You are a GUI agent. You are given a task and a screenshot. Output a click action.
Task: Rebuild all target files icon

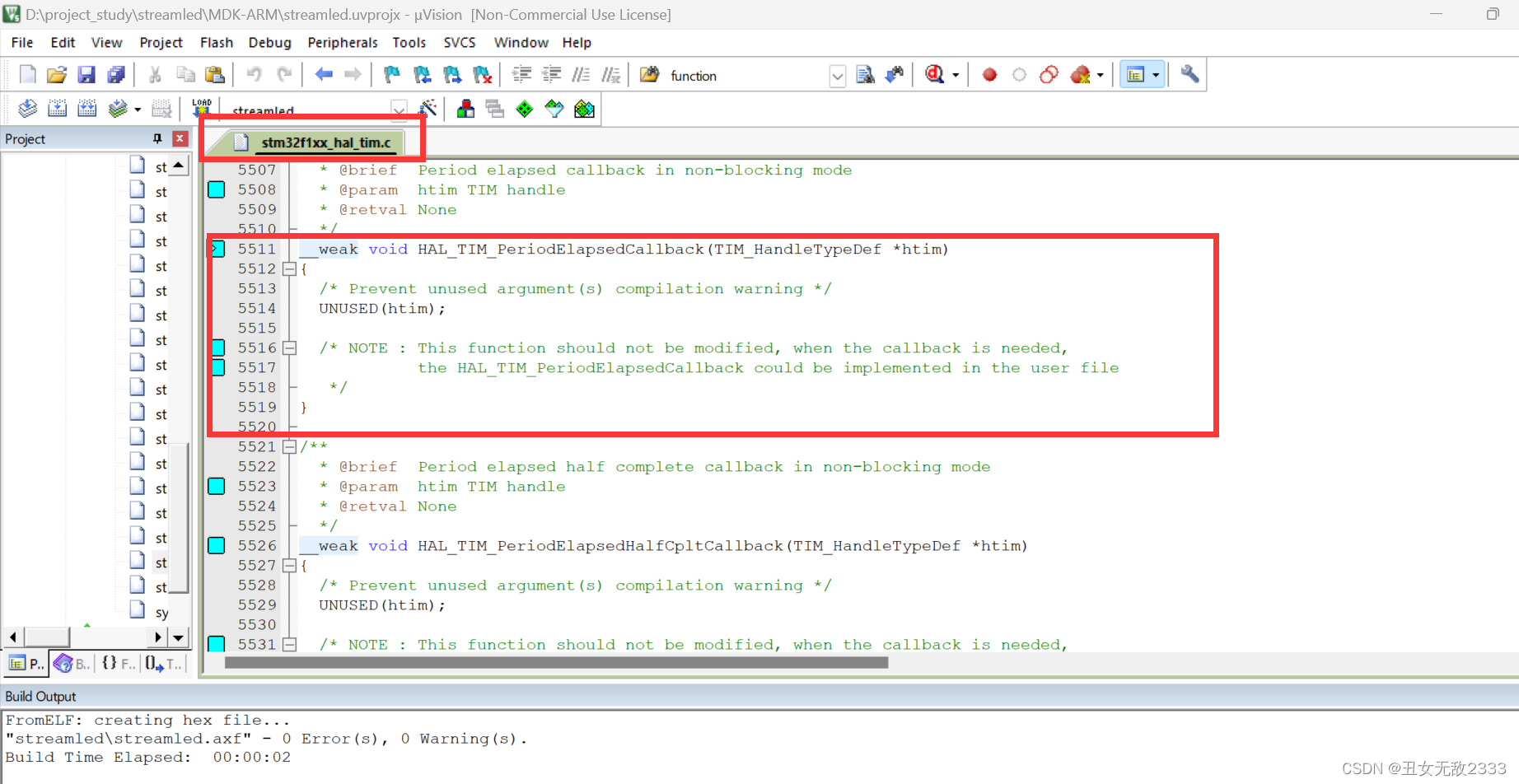[x=86, y=109]
